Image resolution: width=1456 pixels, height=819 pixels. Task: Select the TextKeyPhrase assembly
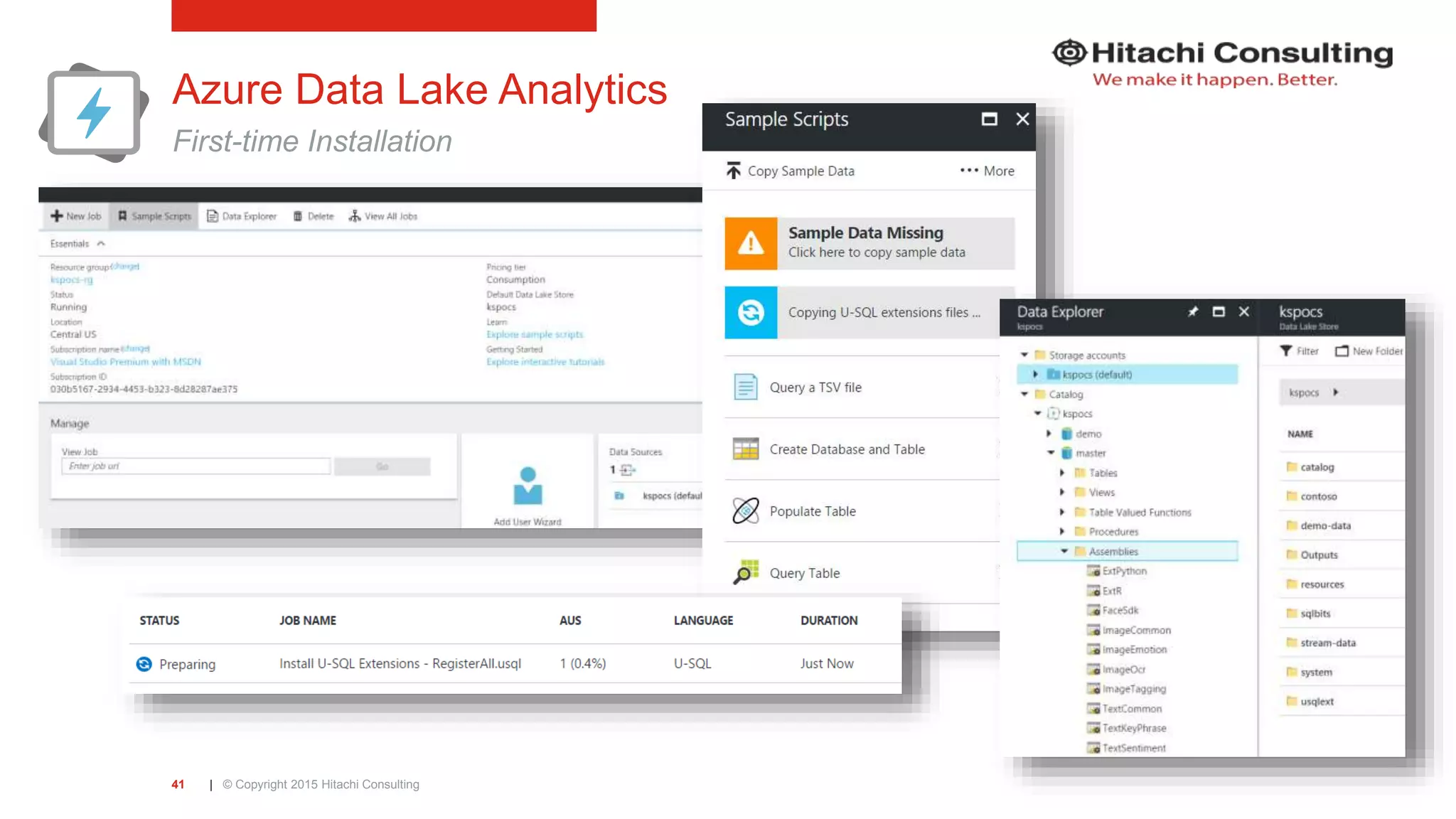pyautogui.click(x=1127, y=728)
